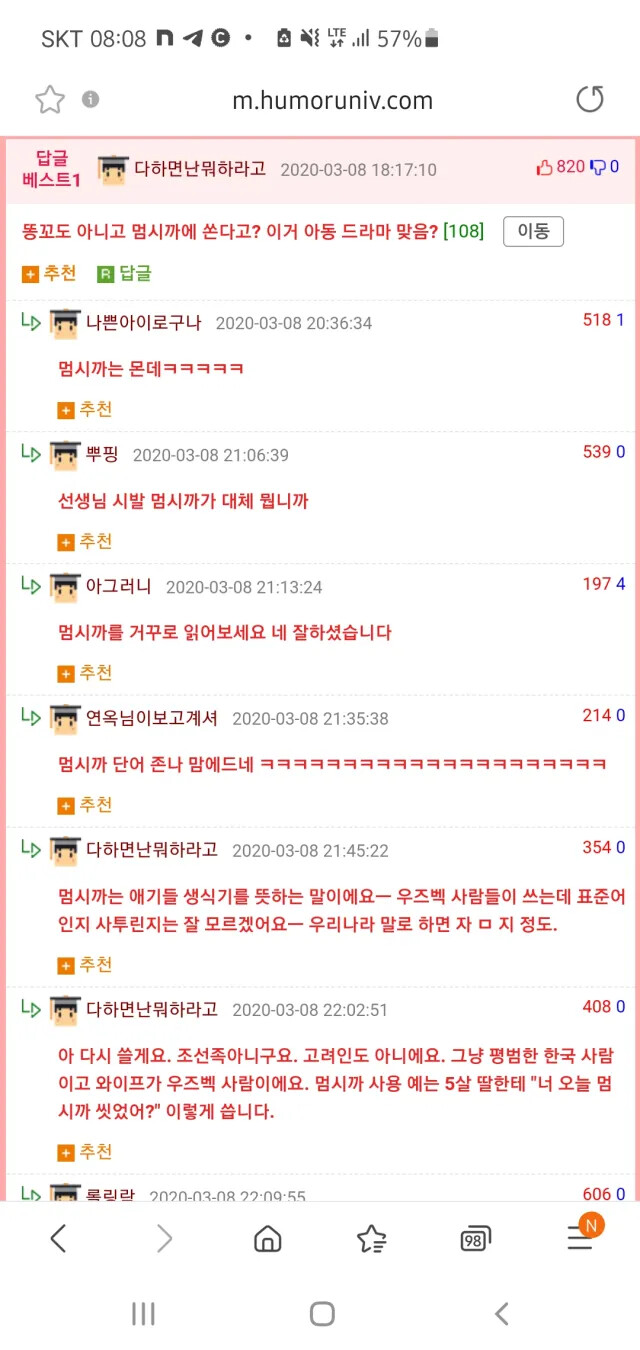640x1350 pixels.
Task: Reload the page with the refresh icon
Action: pos(590,99)
